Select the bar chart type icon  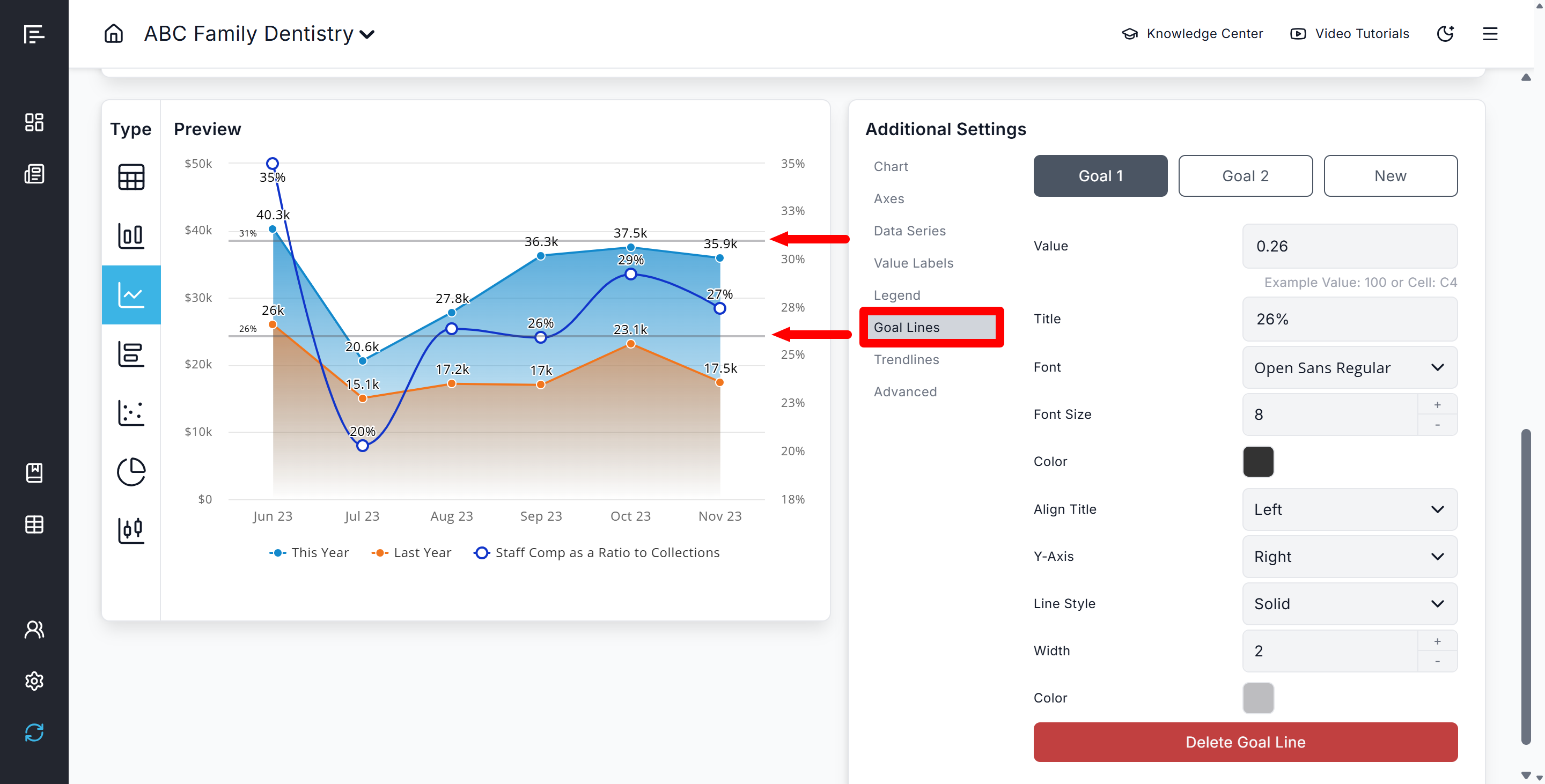(x=131, y=236)
